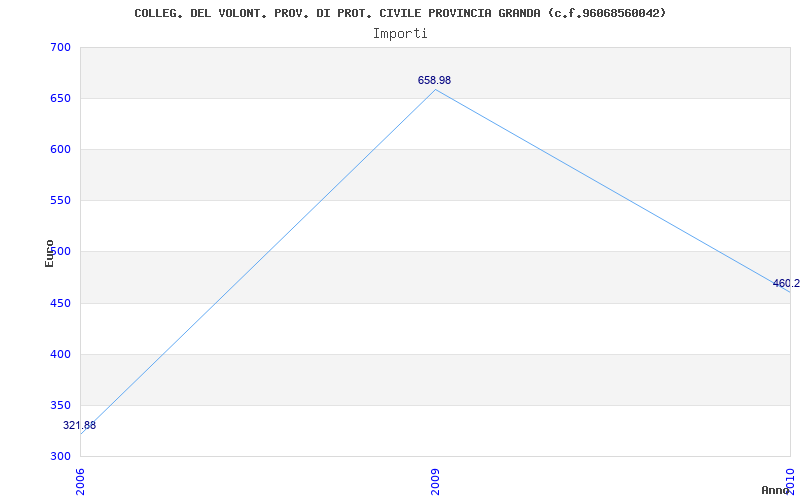Screen dimensions: 800x500
Task: Click the 321.88 data point label
Action: coord(80,426)
